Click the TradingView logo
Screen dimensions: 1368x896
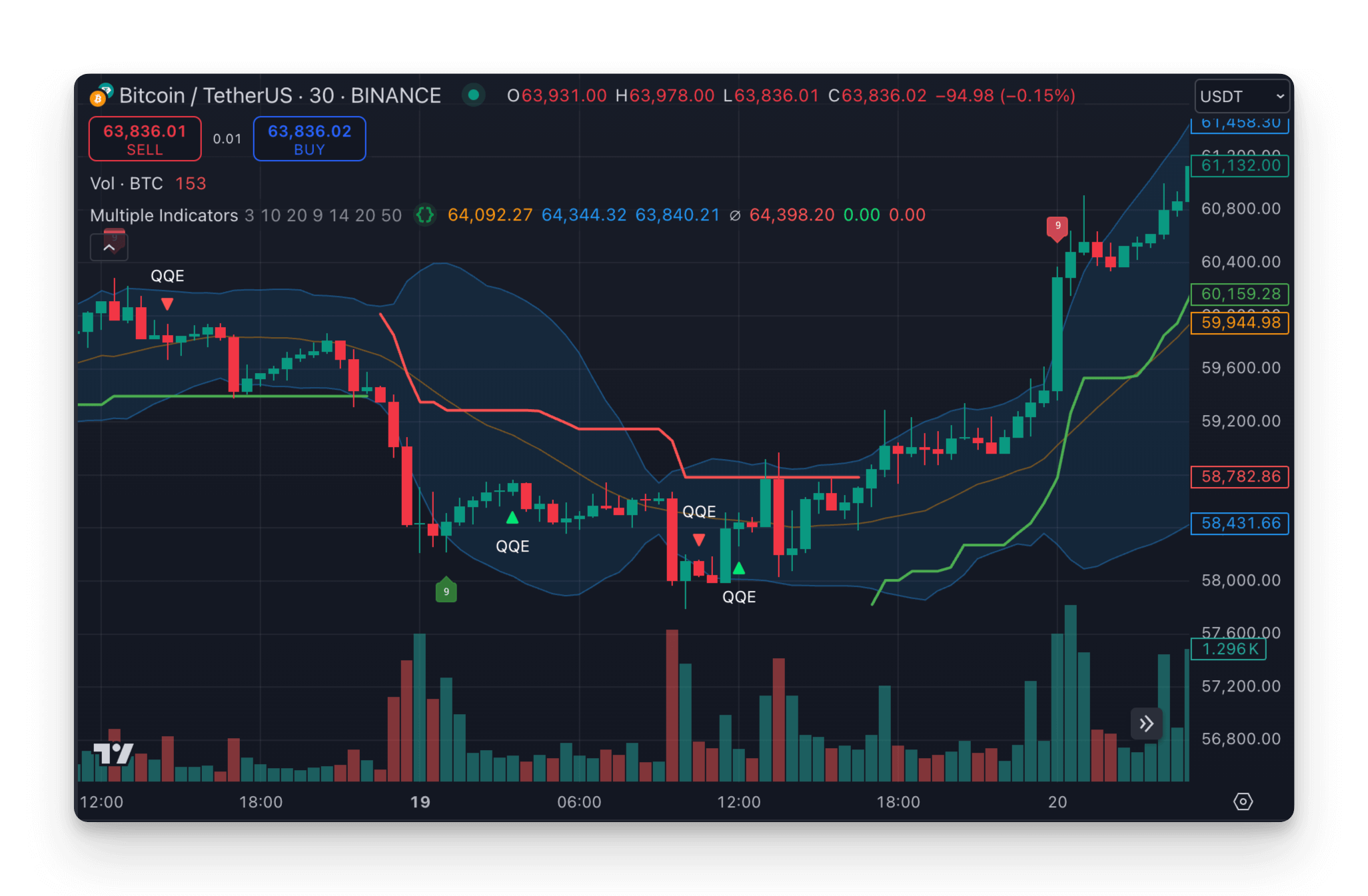[113, 753]
